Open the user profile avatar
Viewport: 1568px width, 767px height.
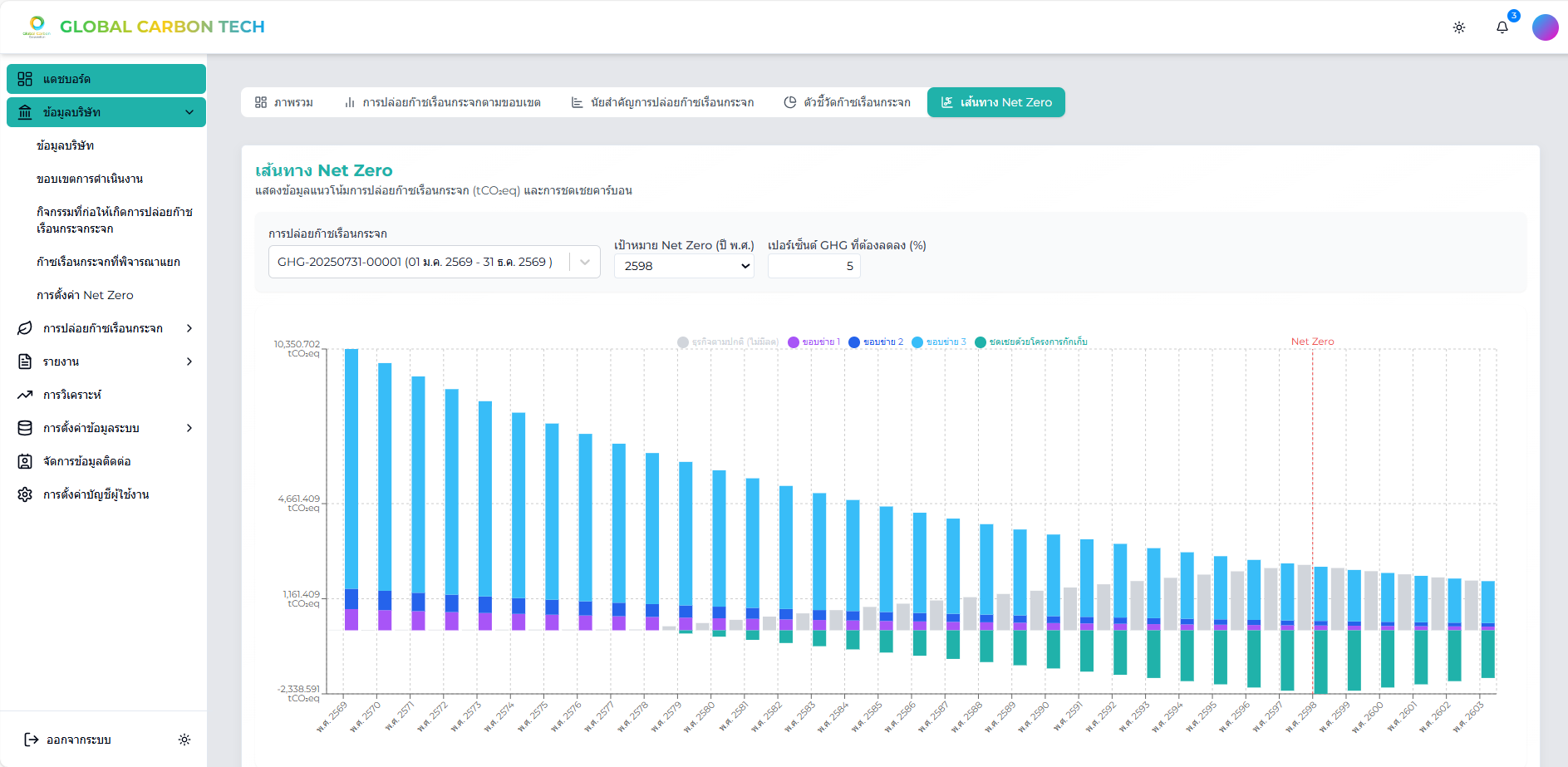pyautogui.click(x=1545, y=27)
